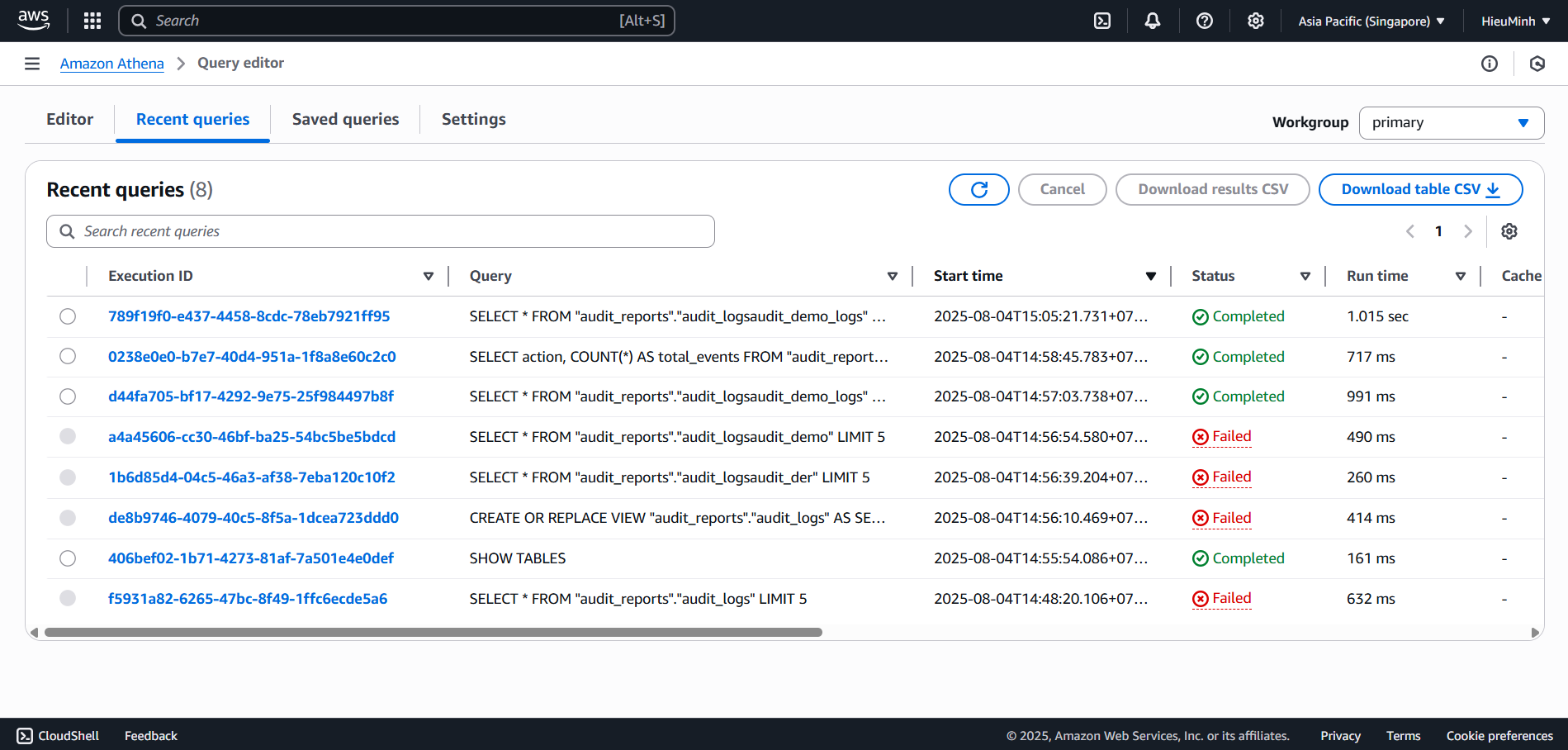Open execution ID 0238e0e0-b7e7-40d4-951a-1f8a8e60c2c0
Viewport: 1568px width, 750px height.
coord(252,357)
